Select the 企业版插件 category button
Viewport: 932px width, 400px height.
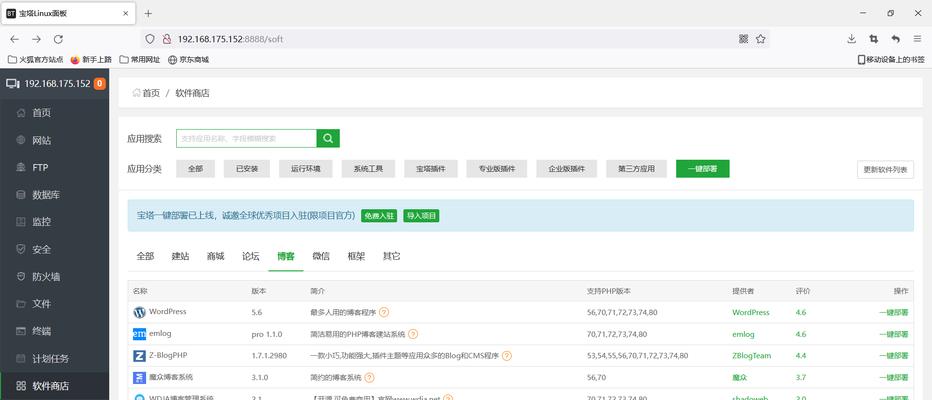click(x=566, y=169)
